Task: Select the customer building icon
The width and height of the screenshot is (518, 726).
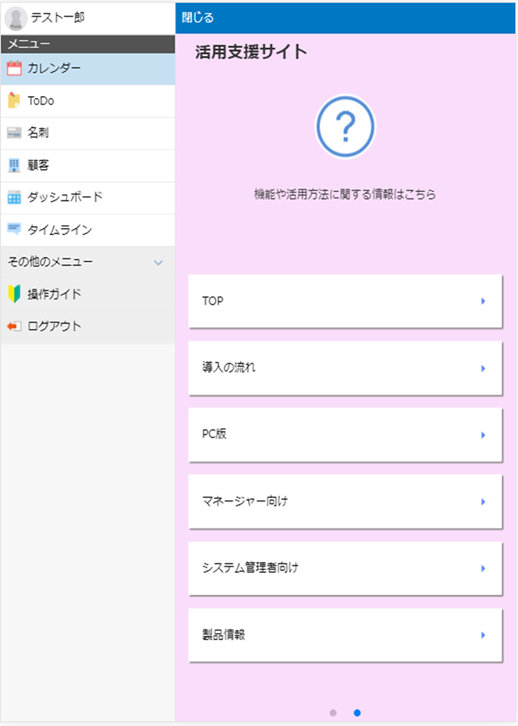Action: [14, 165]
